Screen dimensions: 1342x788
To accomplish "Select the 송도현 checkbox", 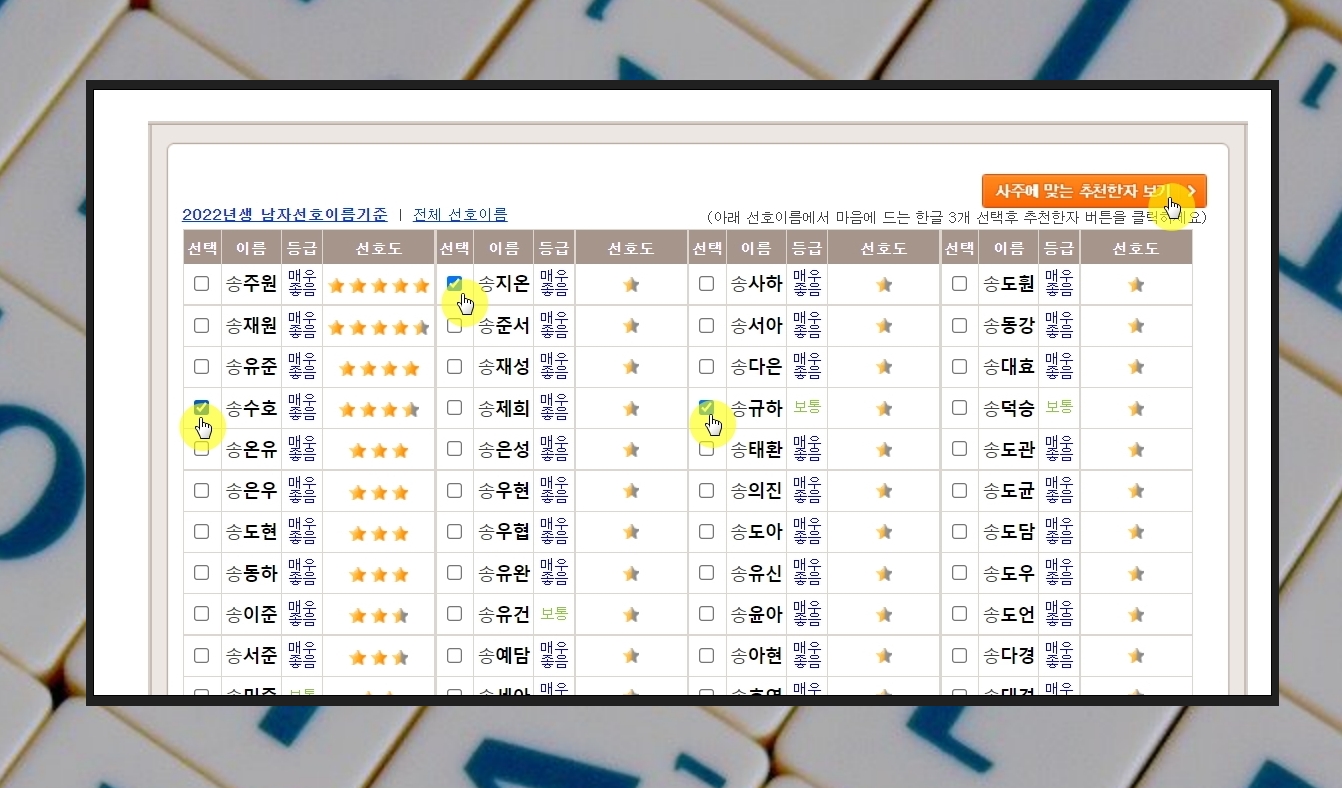I will click(202, 531).
